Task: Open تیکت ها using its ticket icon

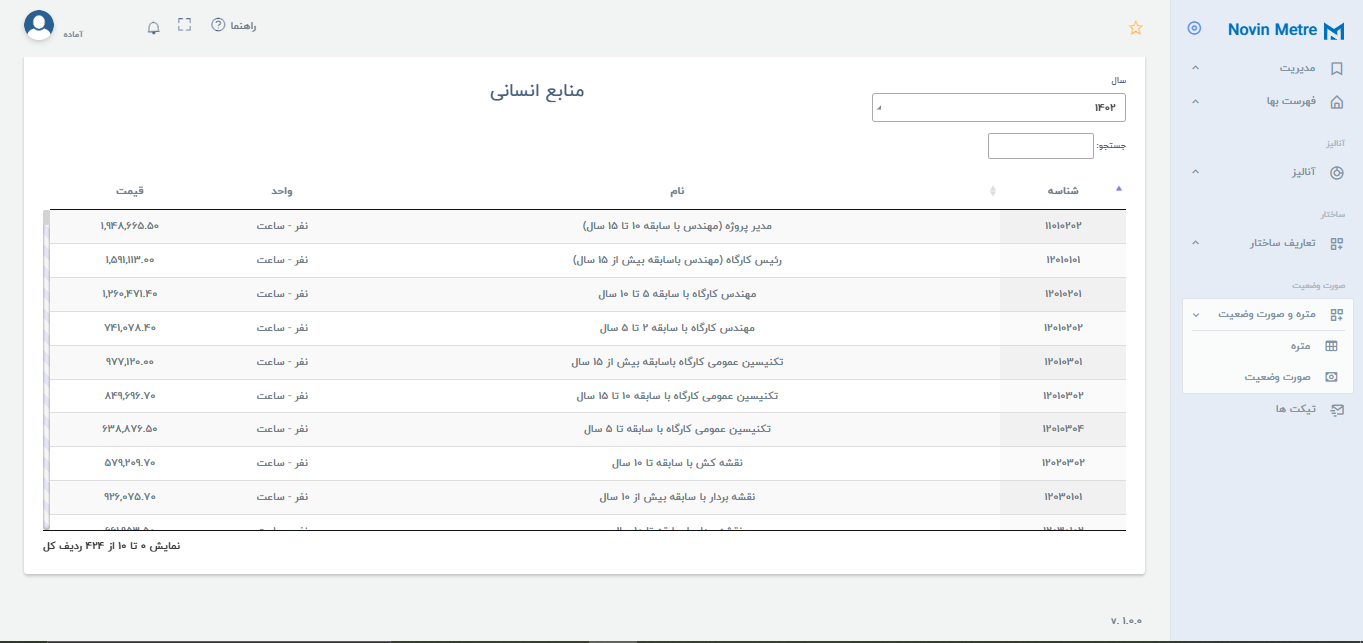Action: point(1330,409)
